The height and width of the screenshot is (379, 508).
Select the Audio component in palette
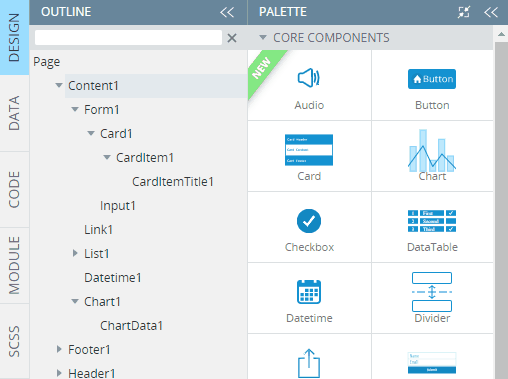click(309, 85)
